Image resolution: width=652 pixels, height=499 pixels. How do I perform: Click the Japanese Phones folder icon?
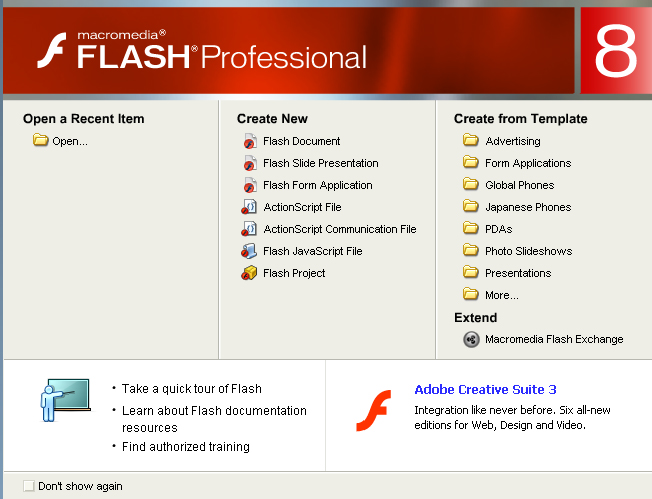(x=470, y=206)
